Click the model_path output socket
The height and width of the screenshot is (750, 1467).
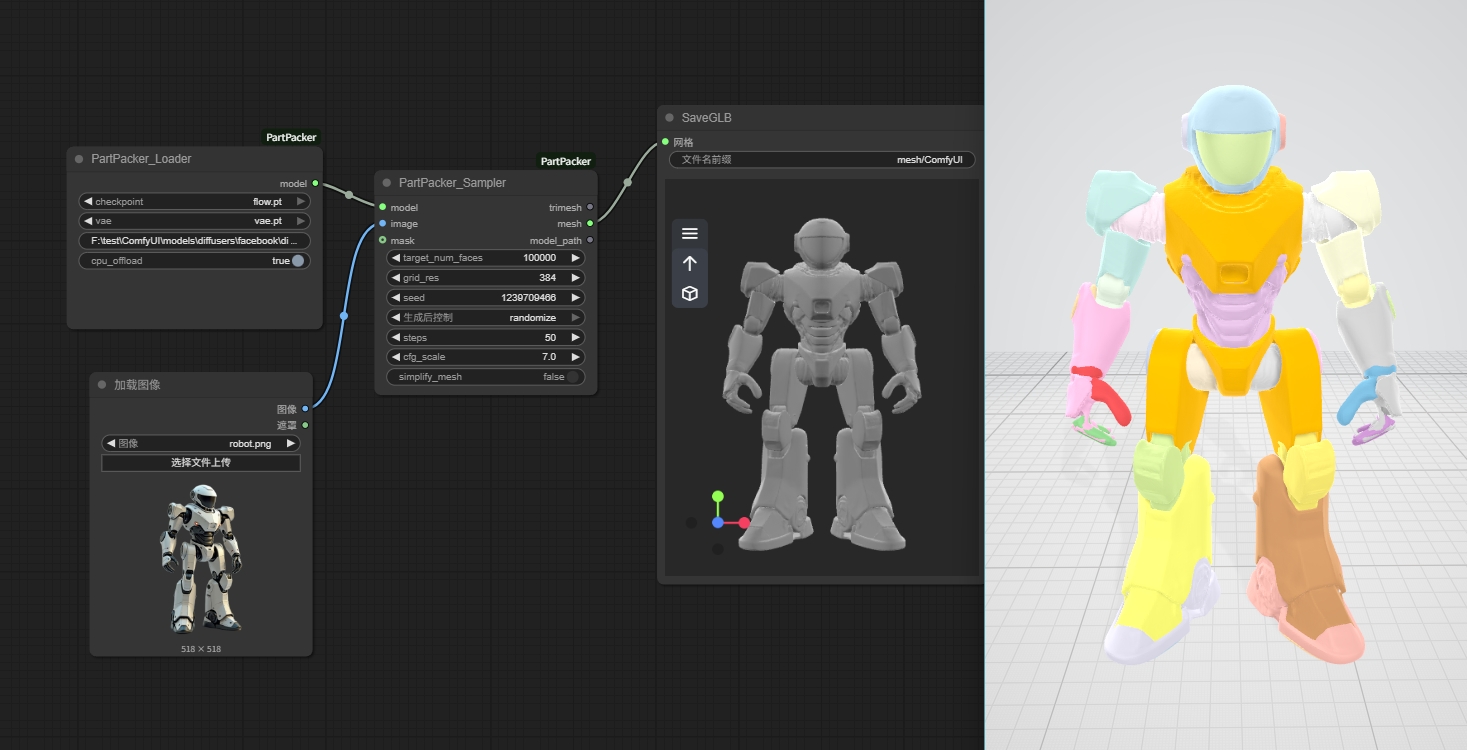click(x=590, y=241)
